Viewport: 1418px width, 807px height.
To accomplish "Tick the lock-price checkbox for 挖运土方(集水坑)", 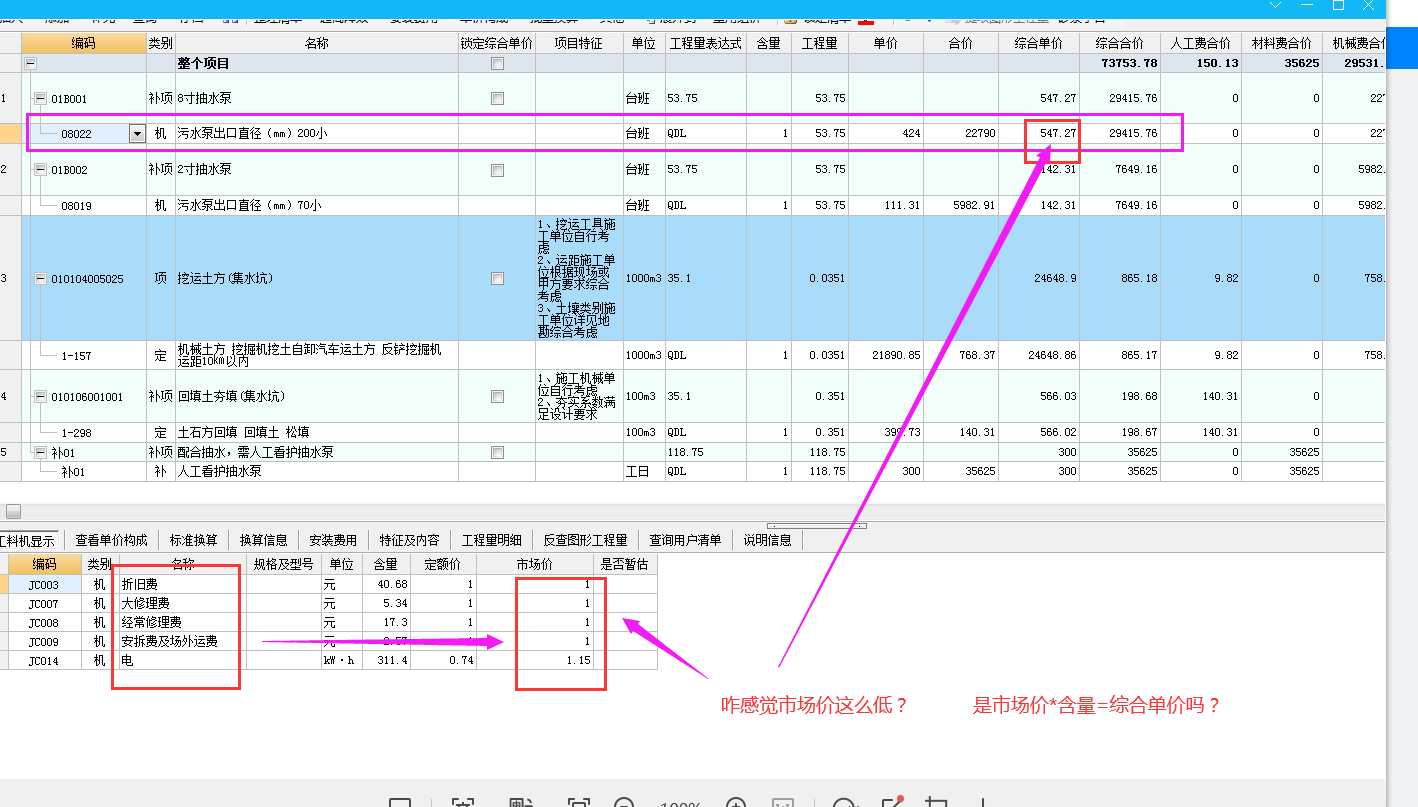I will (x=497, y=279).
